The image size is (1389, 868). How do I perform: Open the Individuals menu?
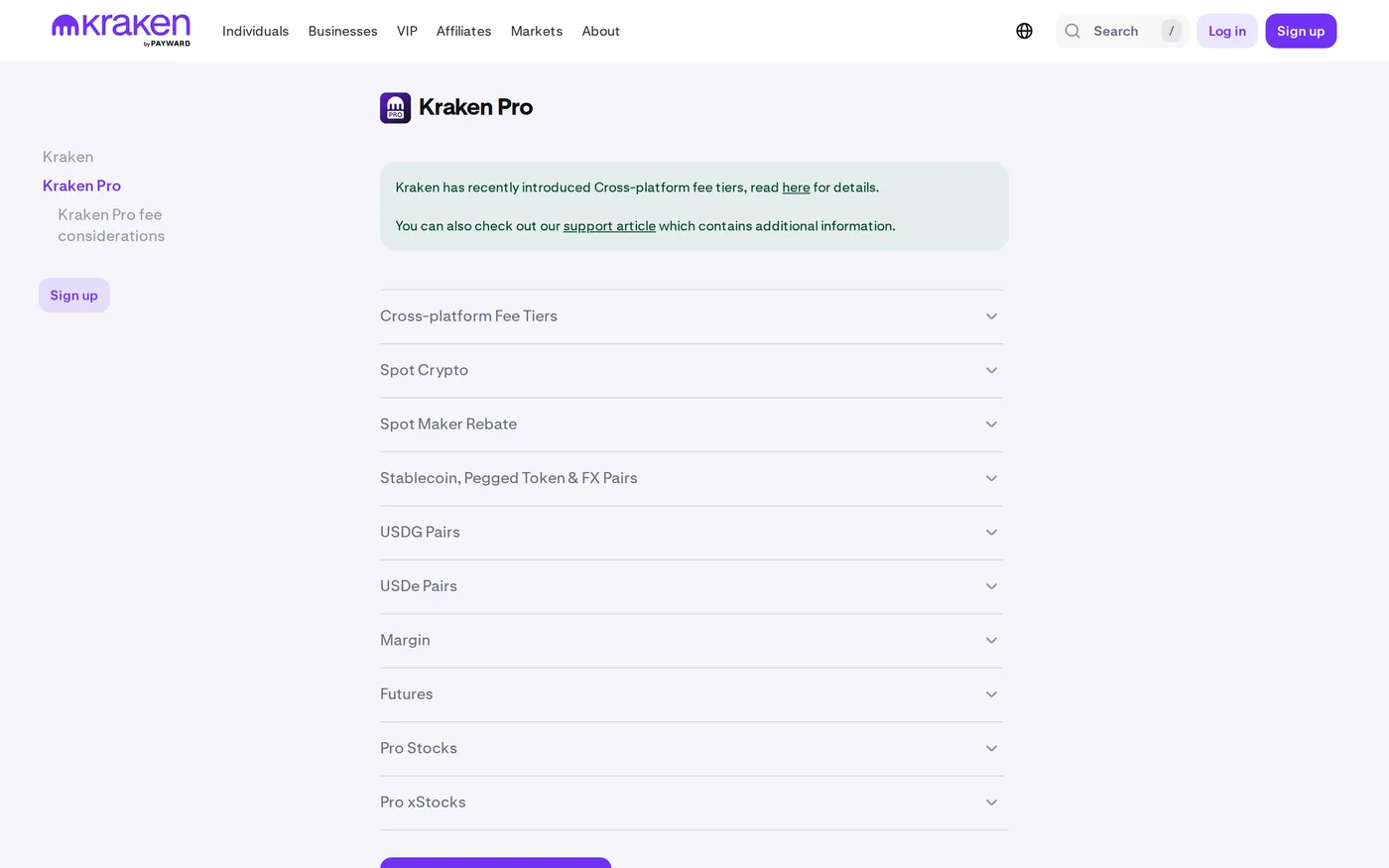(x=255, y=31)
